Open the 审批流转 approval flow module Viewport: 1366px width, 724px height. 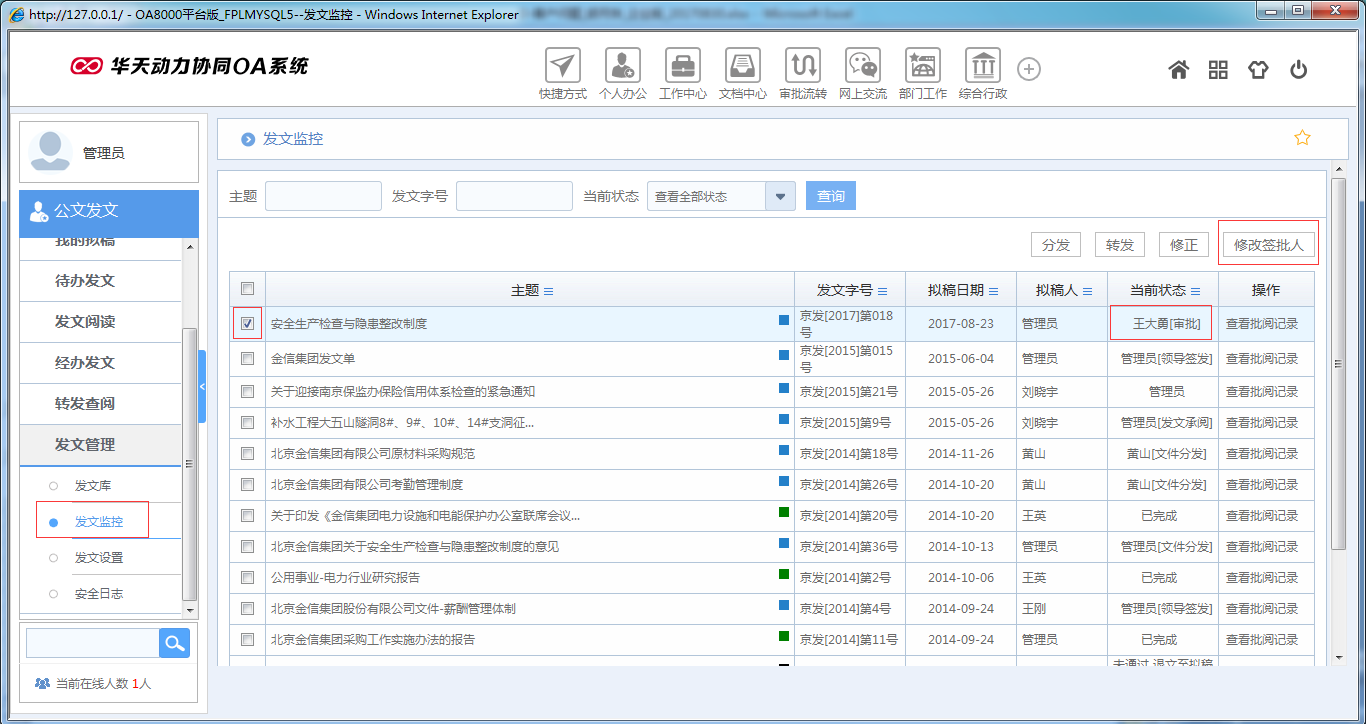[802, 66]
